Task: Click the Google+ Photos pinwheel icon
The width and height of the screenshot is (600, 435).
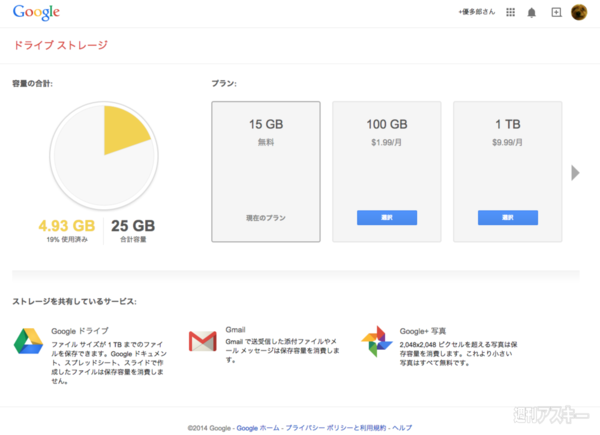Action: pyautogui.click(x=377, y=341)
